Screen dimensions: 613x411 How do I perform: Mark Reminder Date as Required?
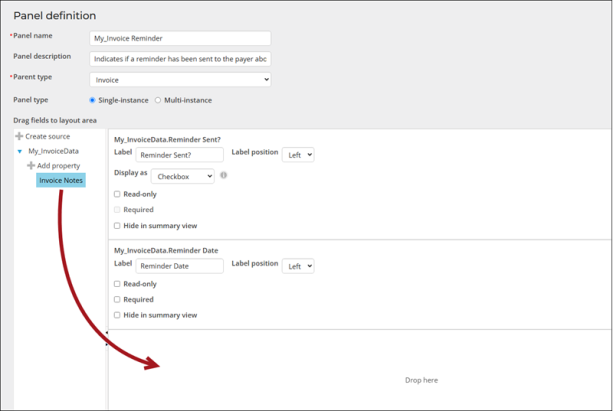pyautogui.click(x=117, y=299)
